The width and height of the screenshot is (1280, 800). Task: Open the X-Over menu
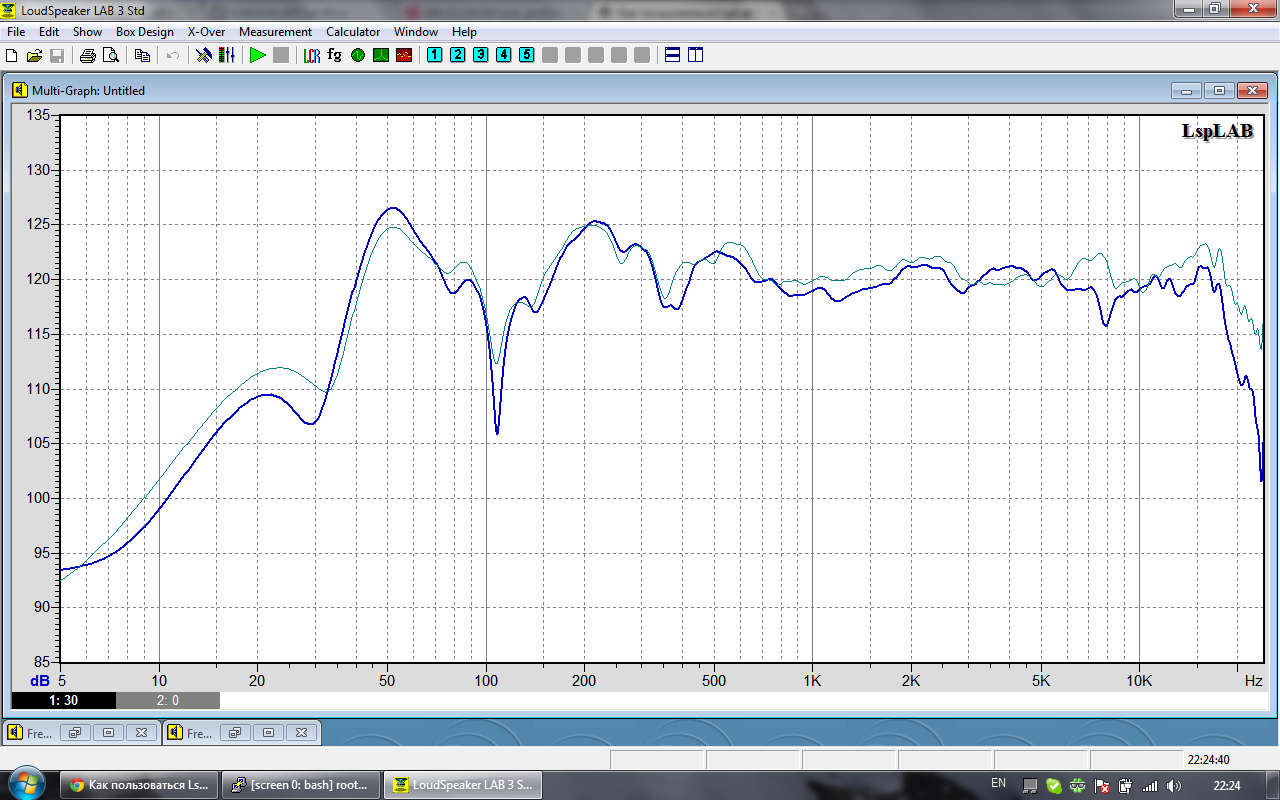pyautogui.click(x=206, y=32)
